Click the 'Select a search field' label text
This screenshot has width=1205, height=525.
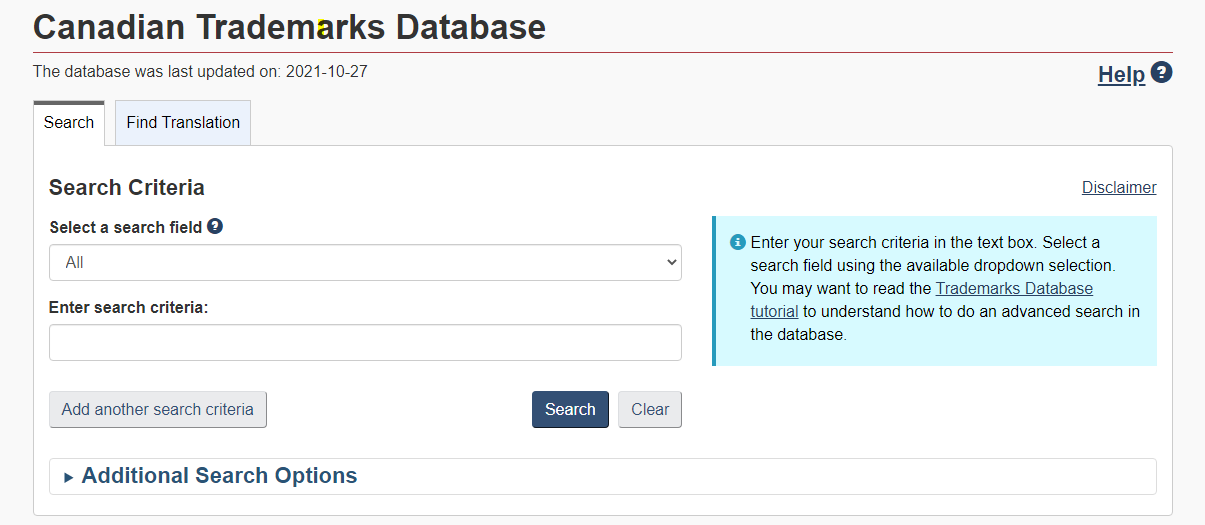(x=125, y=228)
